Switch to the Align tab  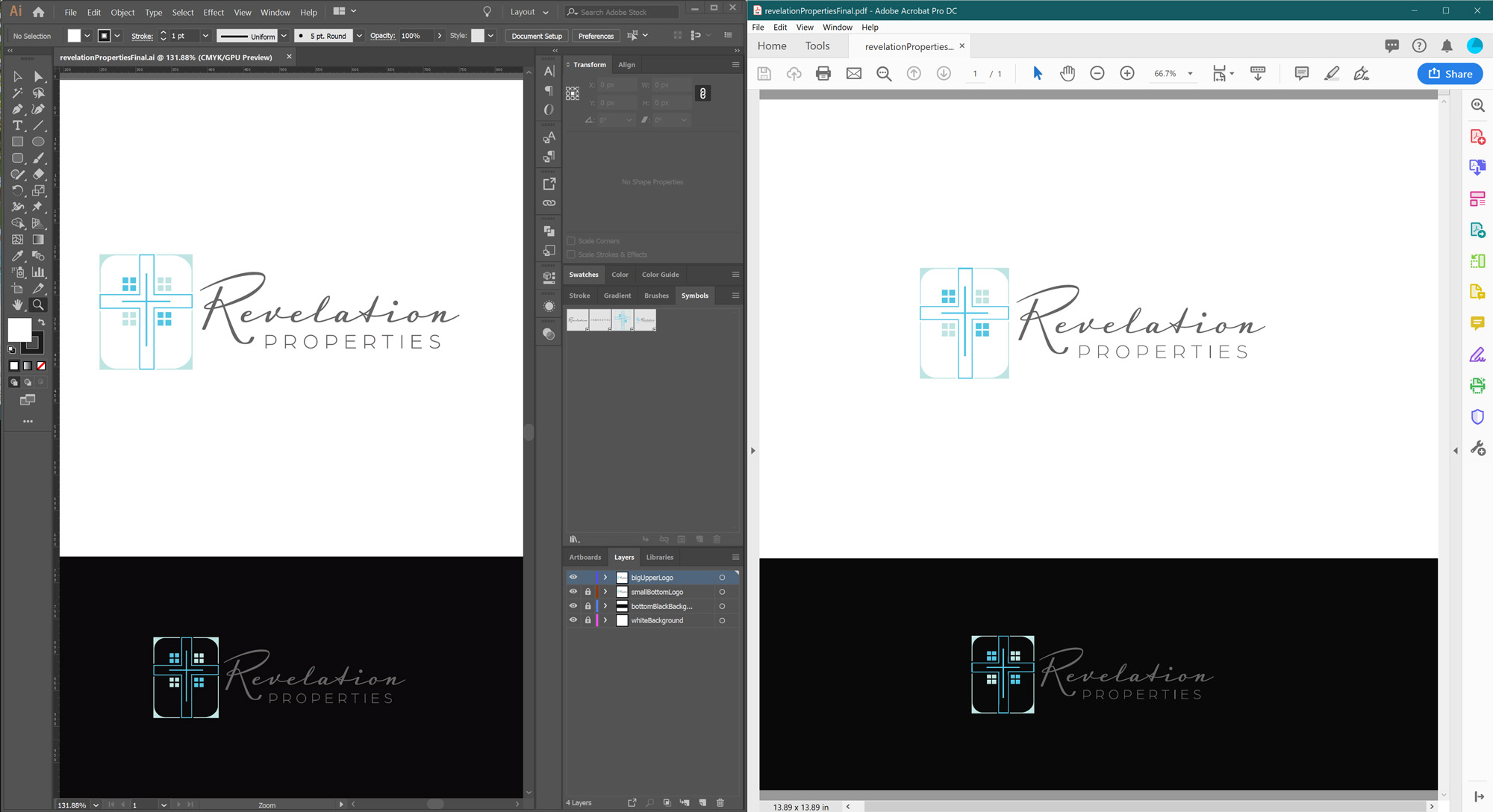pos(626,65)
